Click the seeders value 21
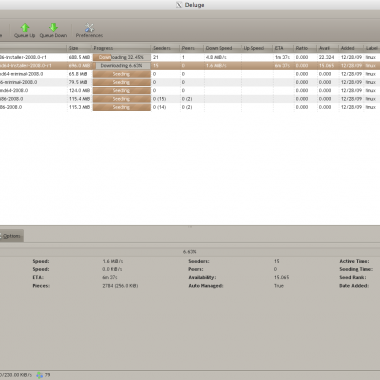The height and width of the screenshot is (380, 380). tap(156, 57)
